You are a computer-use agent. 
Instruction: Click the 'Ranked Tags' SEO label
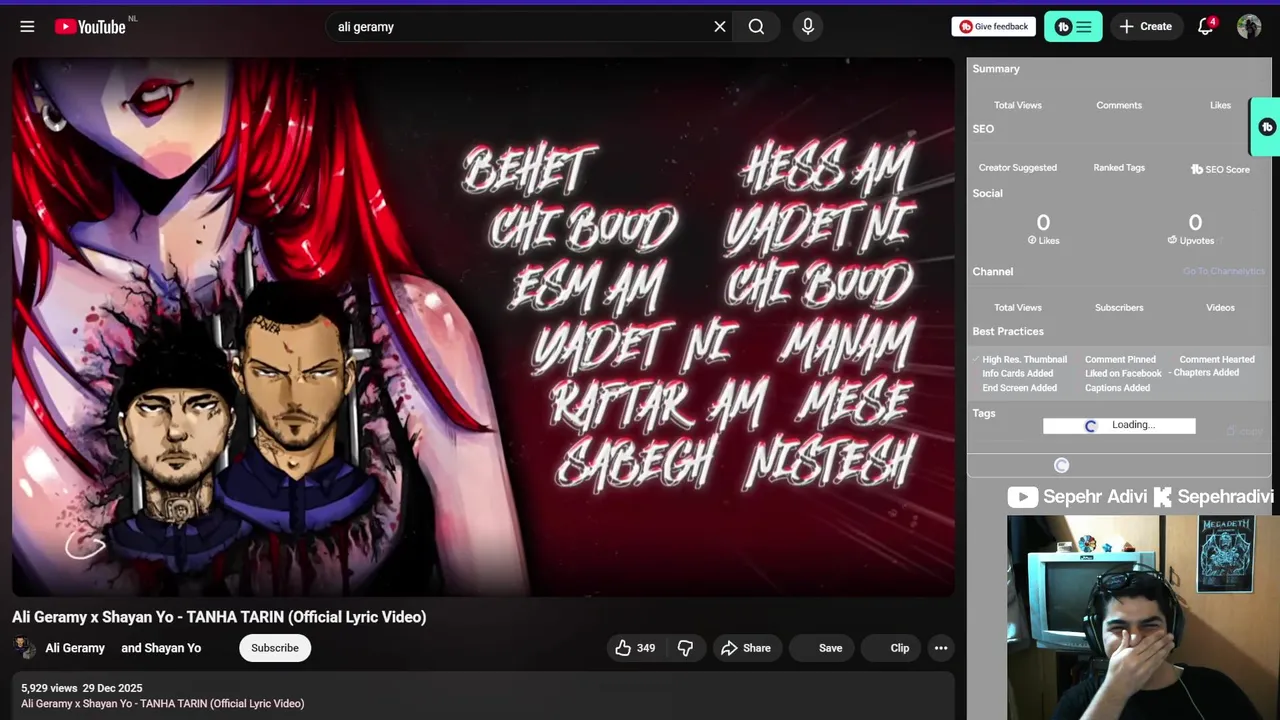[1119, 168]
